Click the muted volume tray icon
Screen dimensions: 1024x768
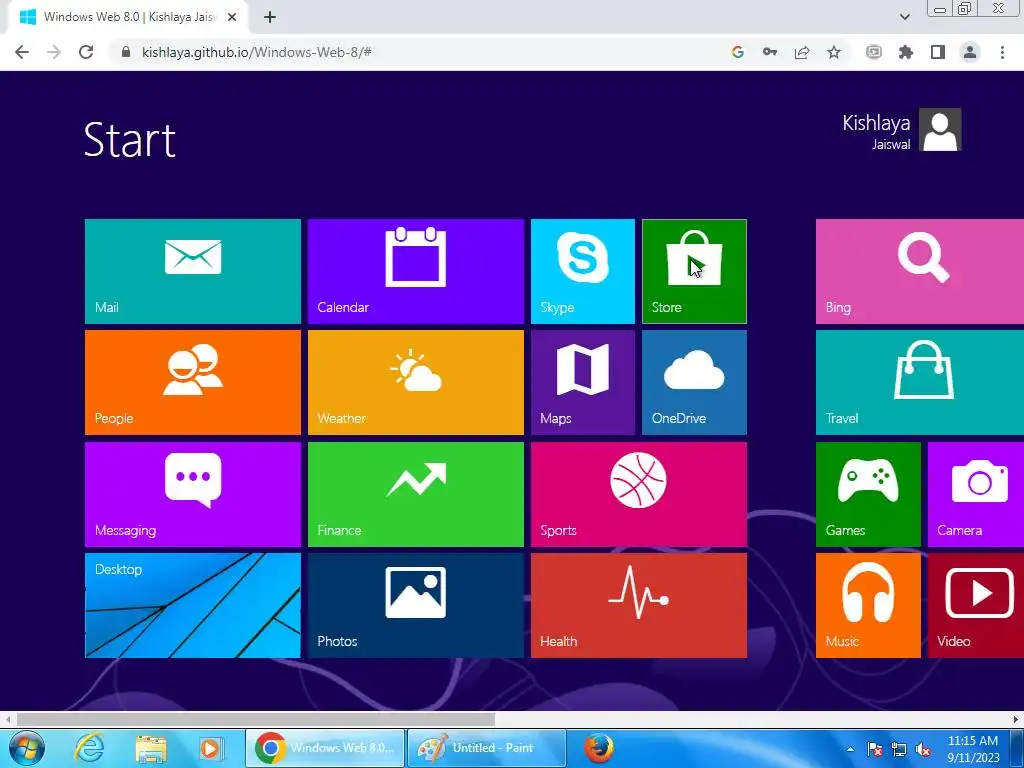(x=923, y=750)
